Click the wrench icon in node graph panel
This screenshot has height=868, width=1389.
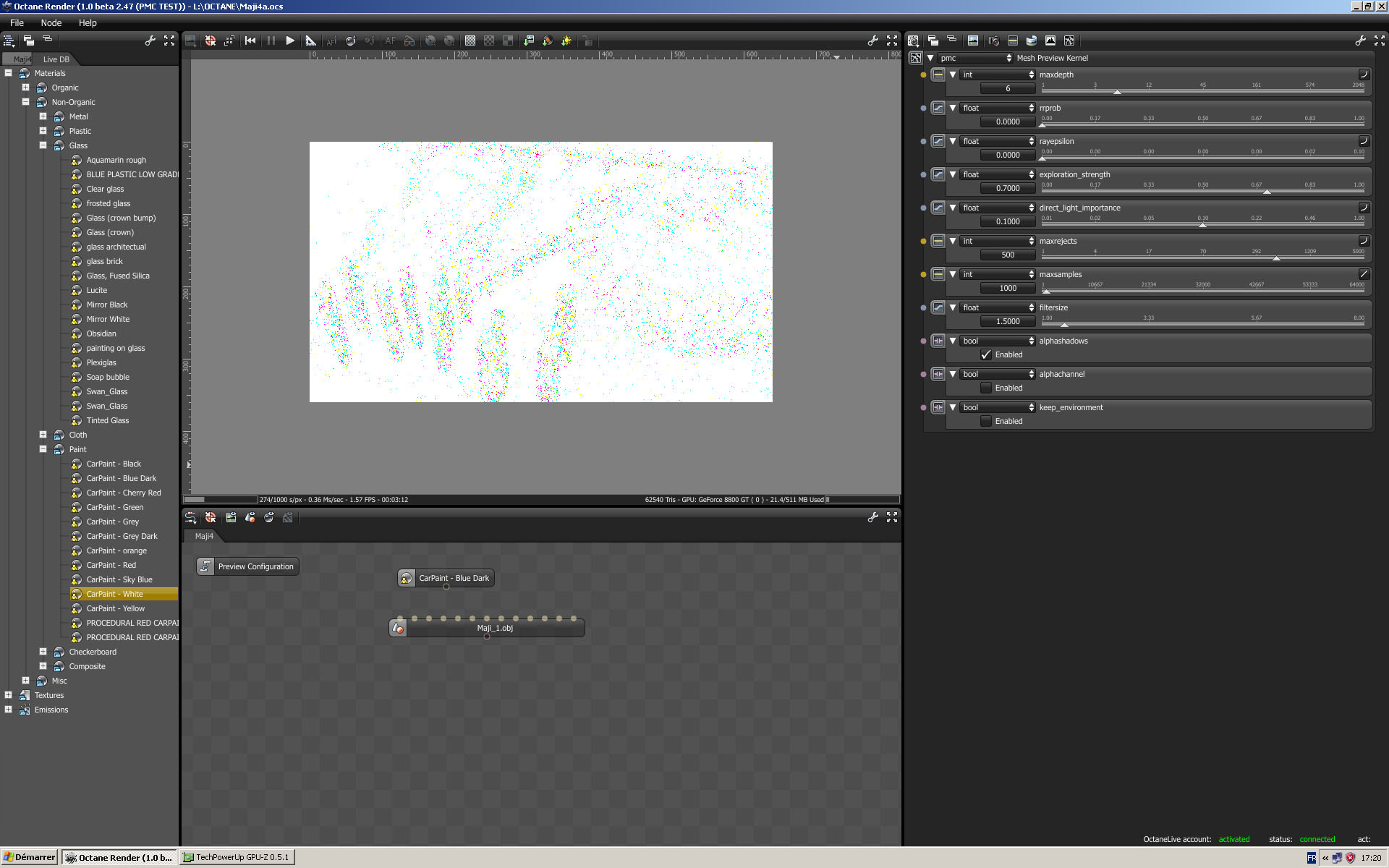[x=872, y=517]
